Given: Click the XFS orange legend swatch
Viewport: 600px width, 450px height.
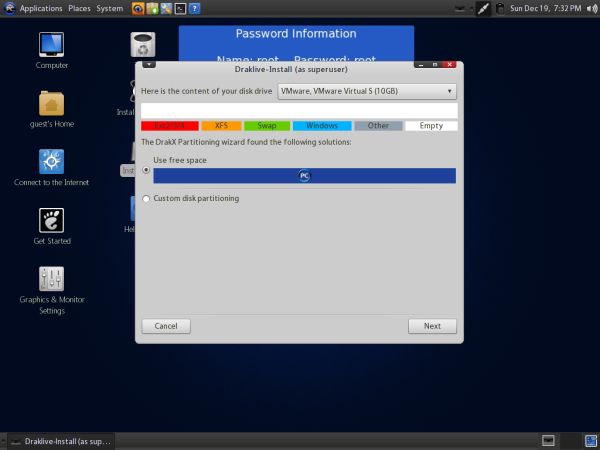Looking at the screenshot, I should pyautogui.click(x=221, y=126).
